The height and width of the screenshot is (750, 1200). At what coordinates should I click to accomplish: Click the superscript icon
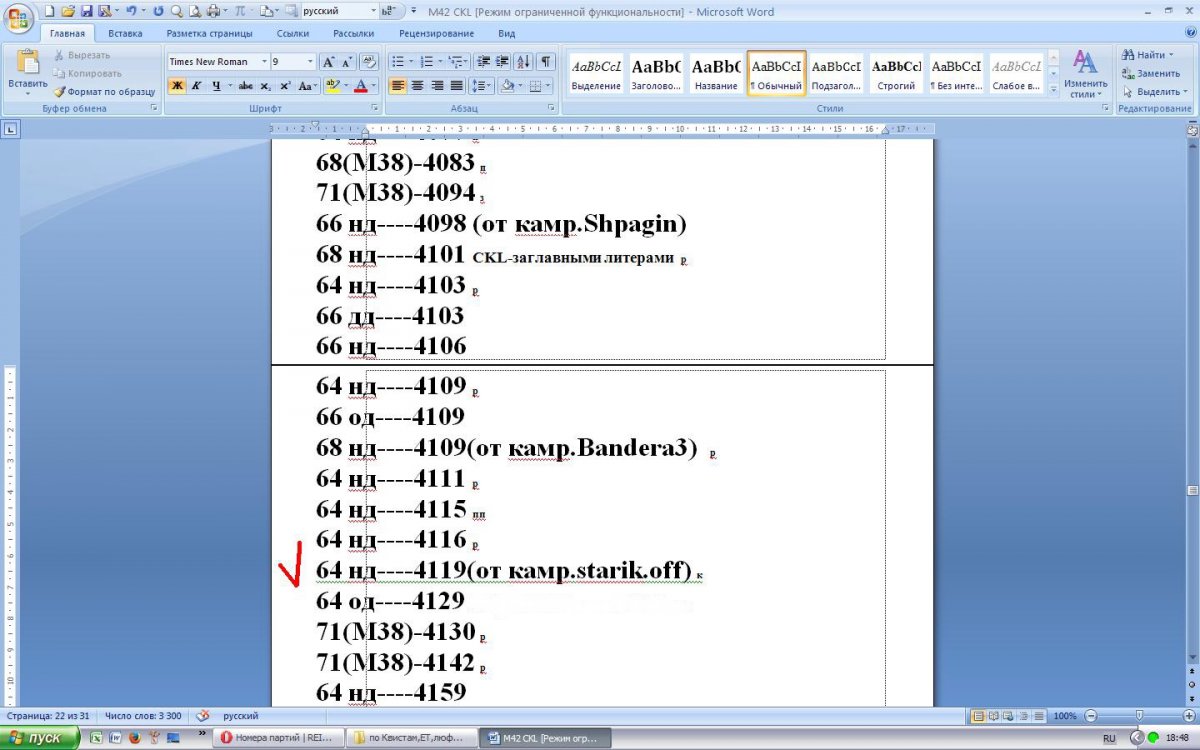(x=285, y=86)
